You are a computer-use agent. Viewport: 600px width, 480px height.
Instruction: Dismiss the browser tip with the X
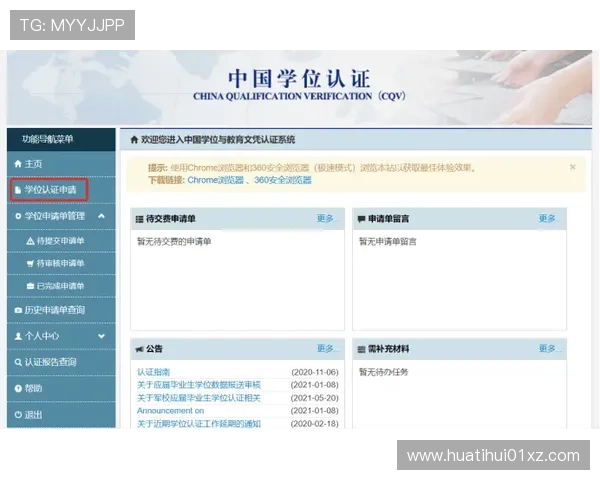click(572, 167)
